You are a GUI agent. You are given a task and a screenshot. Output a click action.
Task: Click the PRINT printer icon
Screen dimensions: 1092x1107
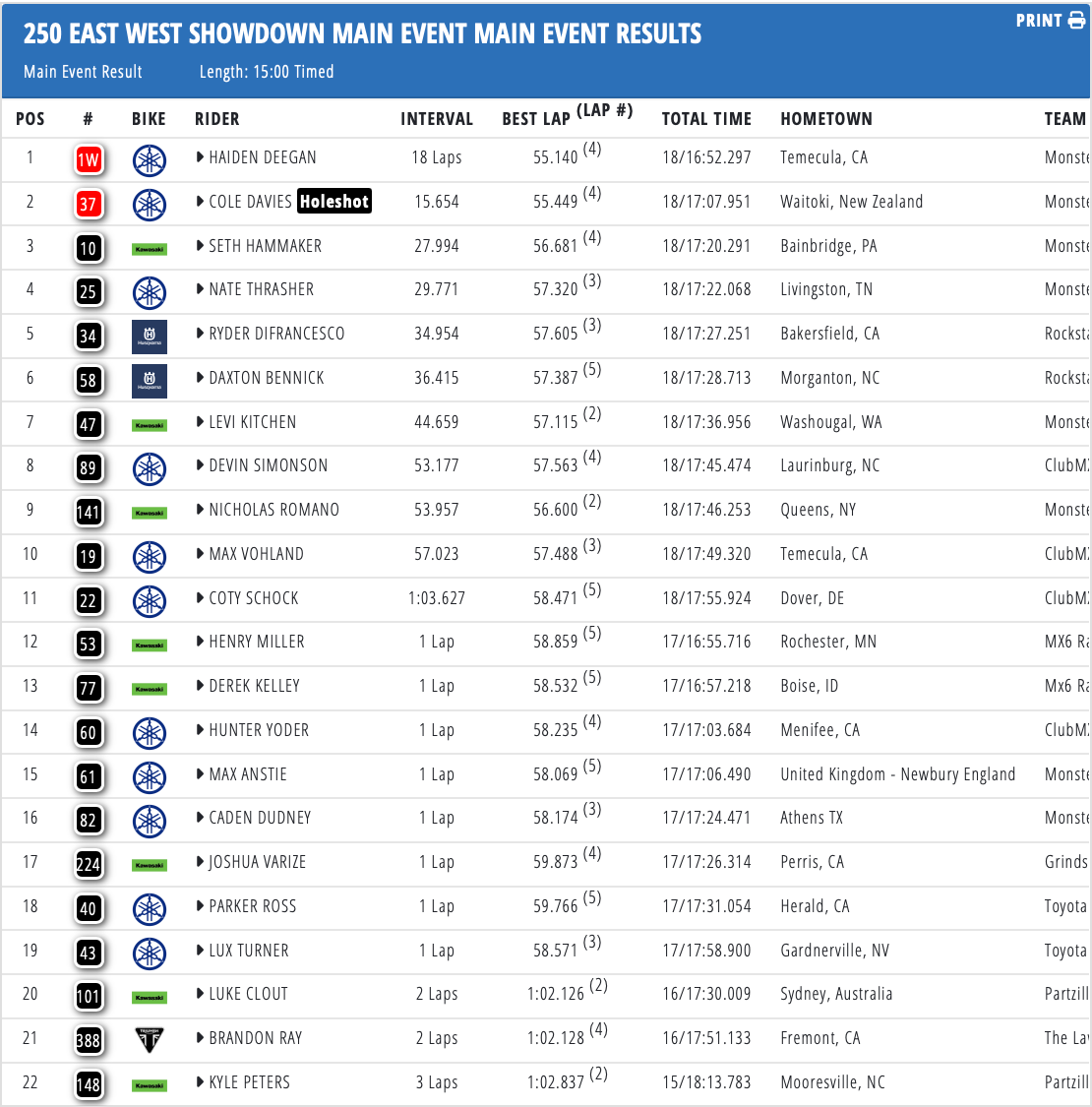point(1076,21)
